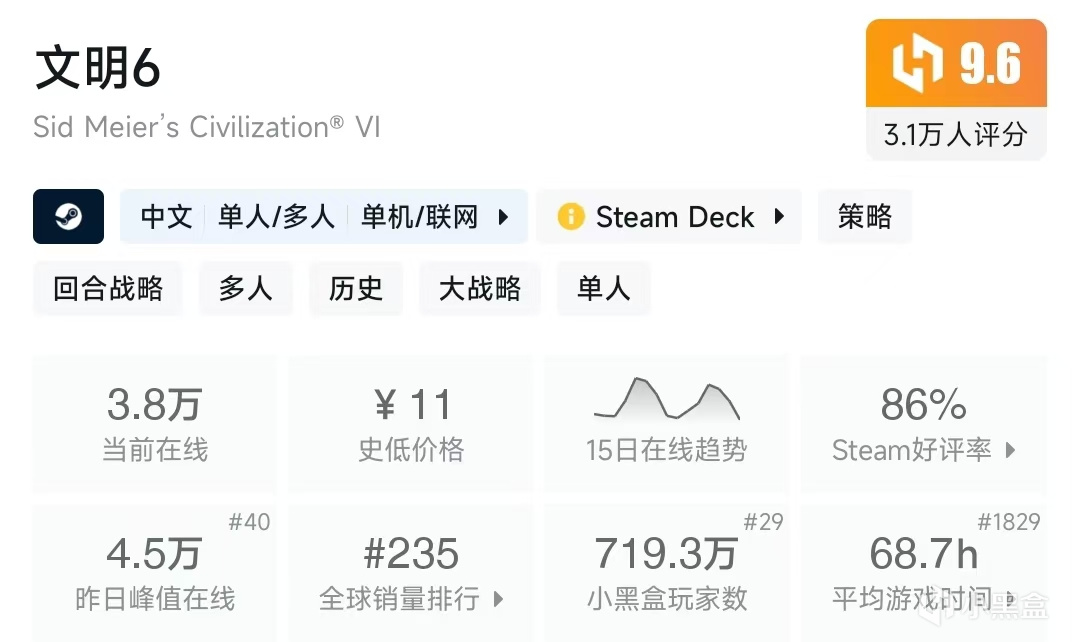Select the 大战略 tag
Screen dimensions: 1080x642
(x=480, y=289)
